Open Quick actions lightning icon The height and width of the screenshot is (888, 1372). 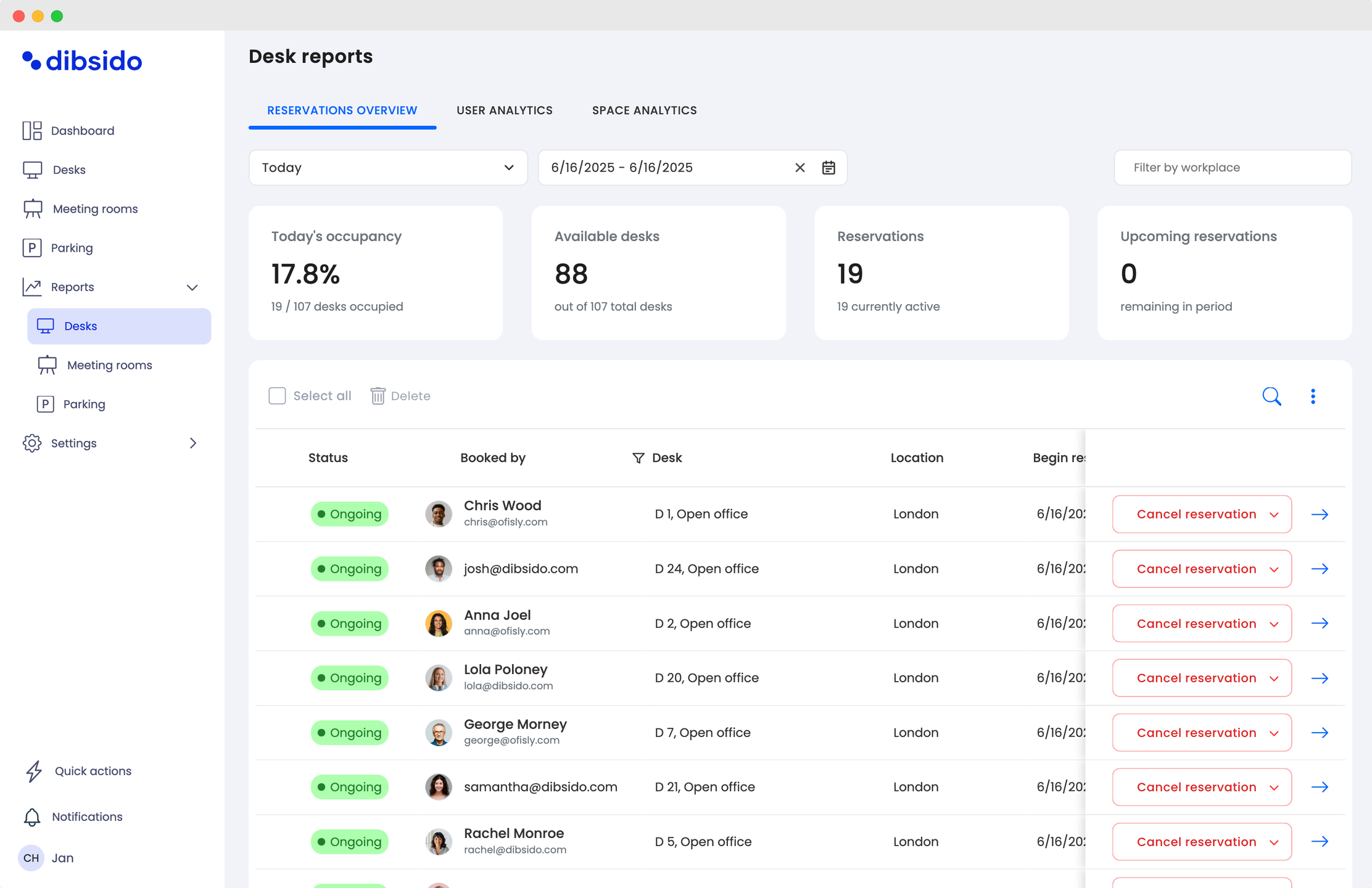[34, 771]
